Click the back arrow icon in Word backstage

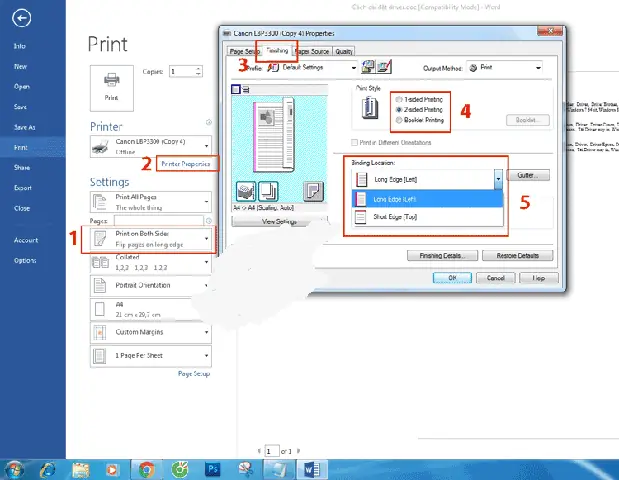(21, 18)
